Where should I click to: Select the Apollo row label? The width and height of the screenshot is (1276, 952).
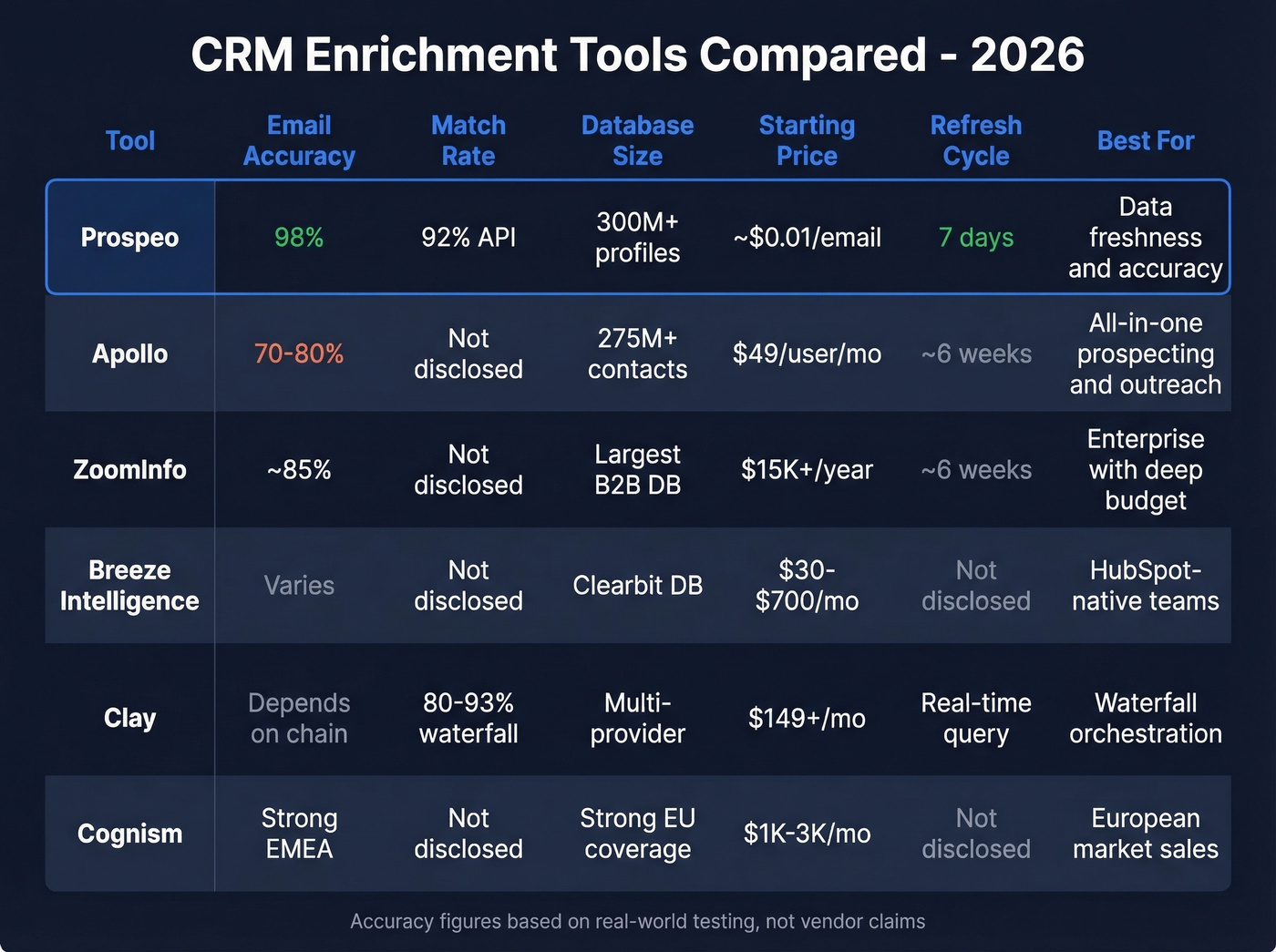(129, 354)
